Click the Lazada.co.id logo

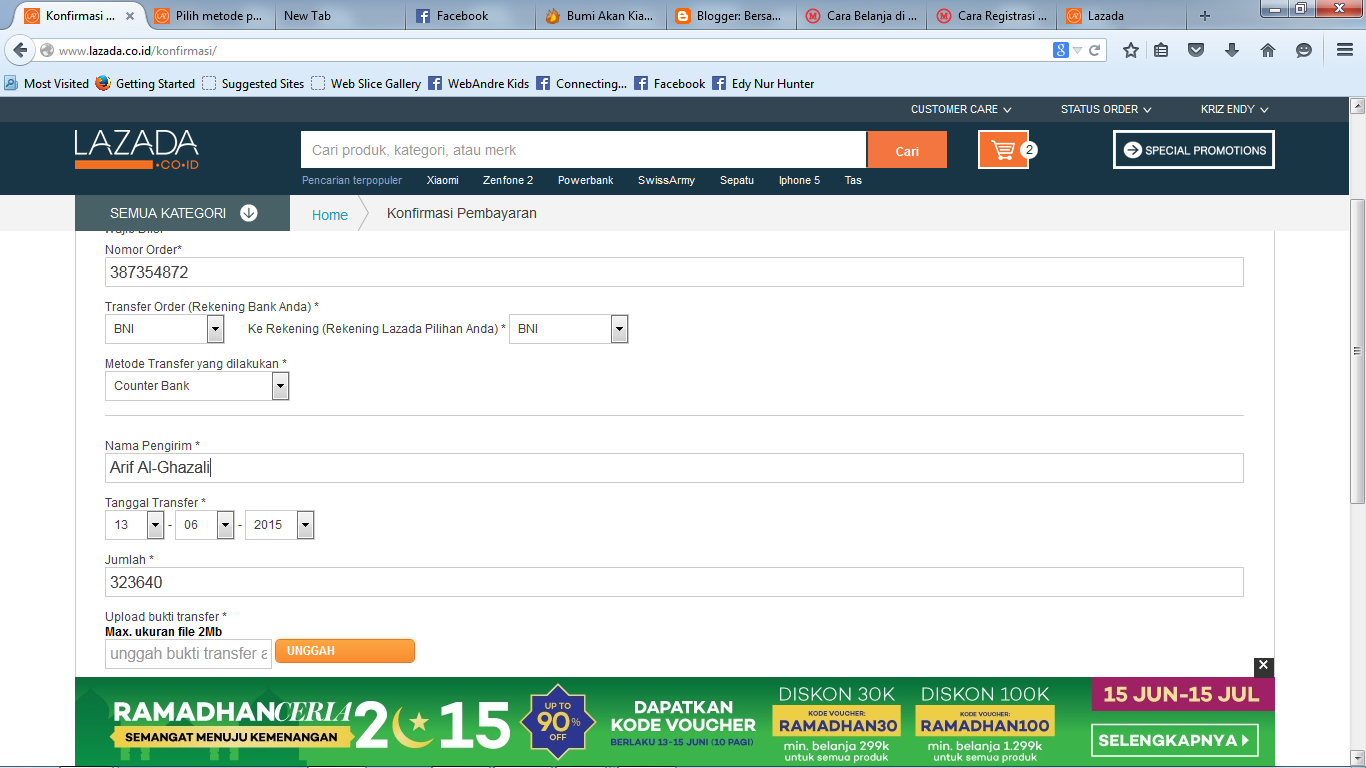coord(136,149)
